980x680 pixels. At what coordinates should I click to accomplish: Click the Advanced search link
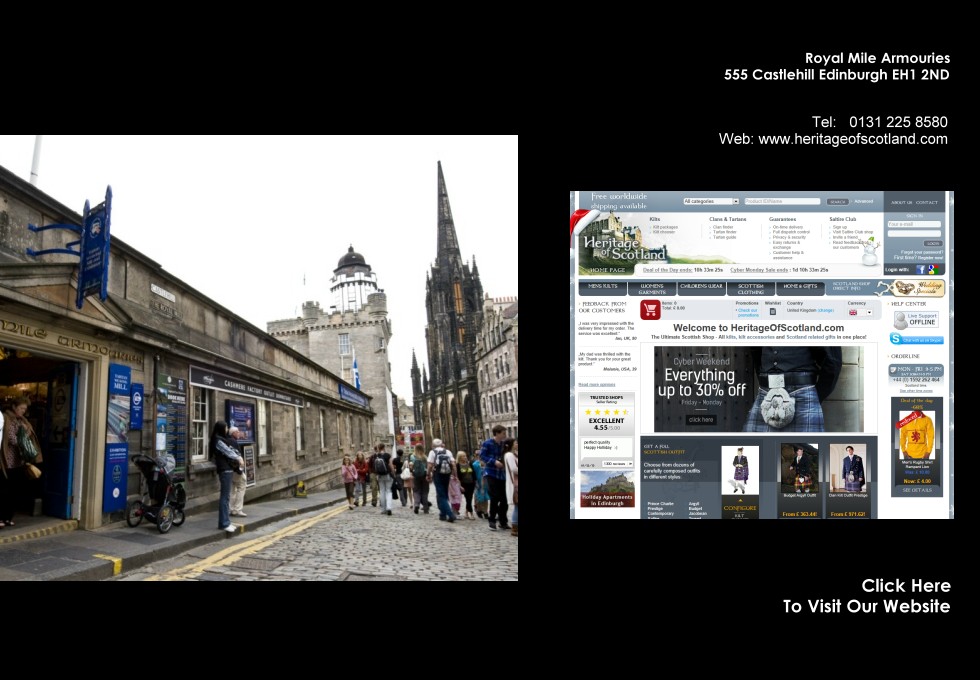pyautogui.click(x=864, y=201)
